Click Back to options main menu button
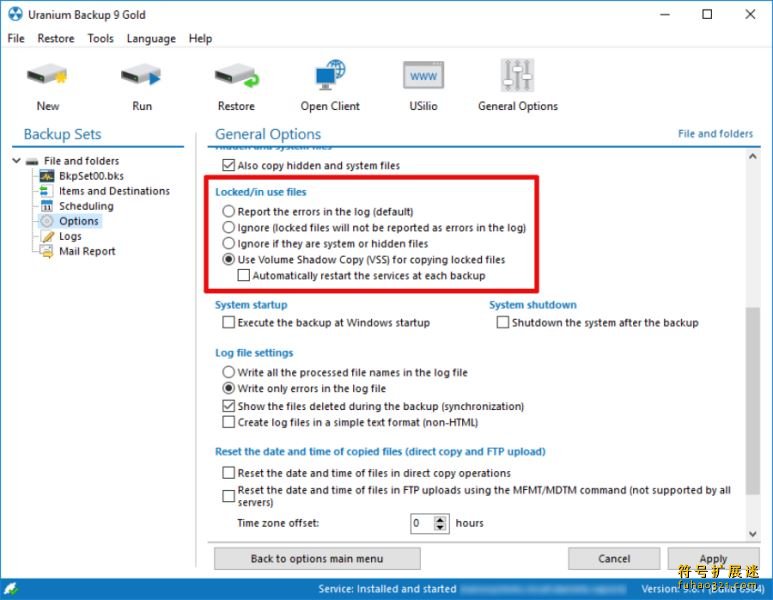 coord(317,559)
